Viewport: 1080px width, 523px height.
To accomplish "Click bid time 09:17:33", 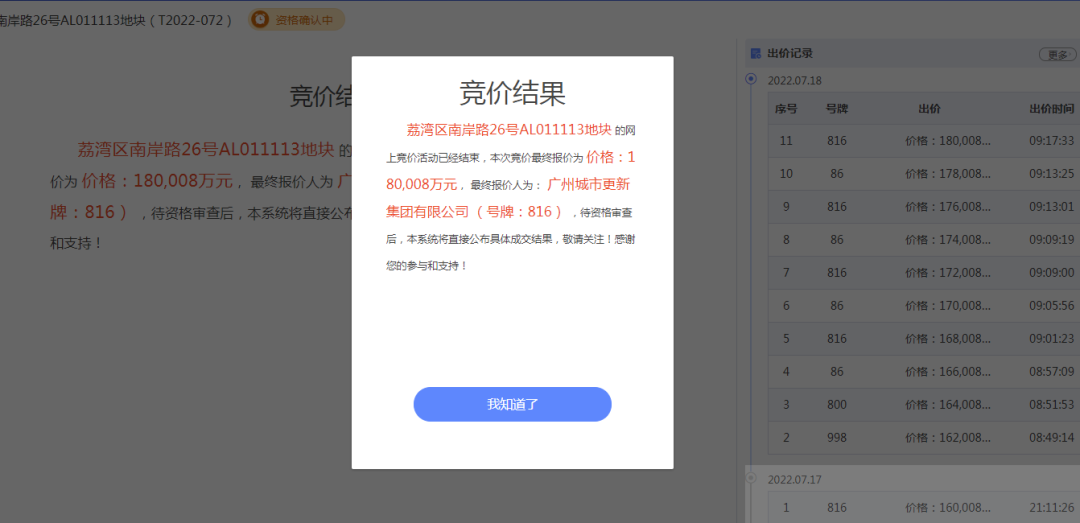I will pyautogui.click(x=1052, y=141).
